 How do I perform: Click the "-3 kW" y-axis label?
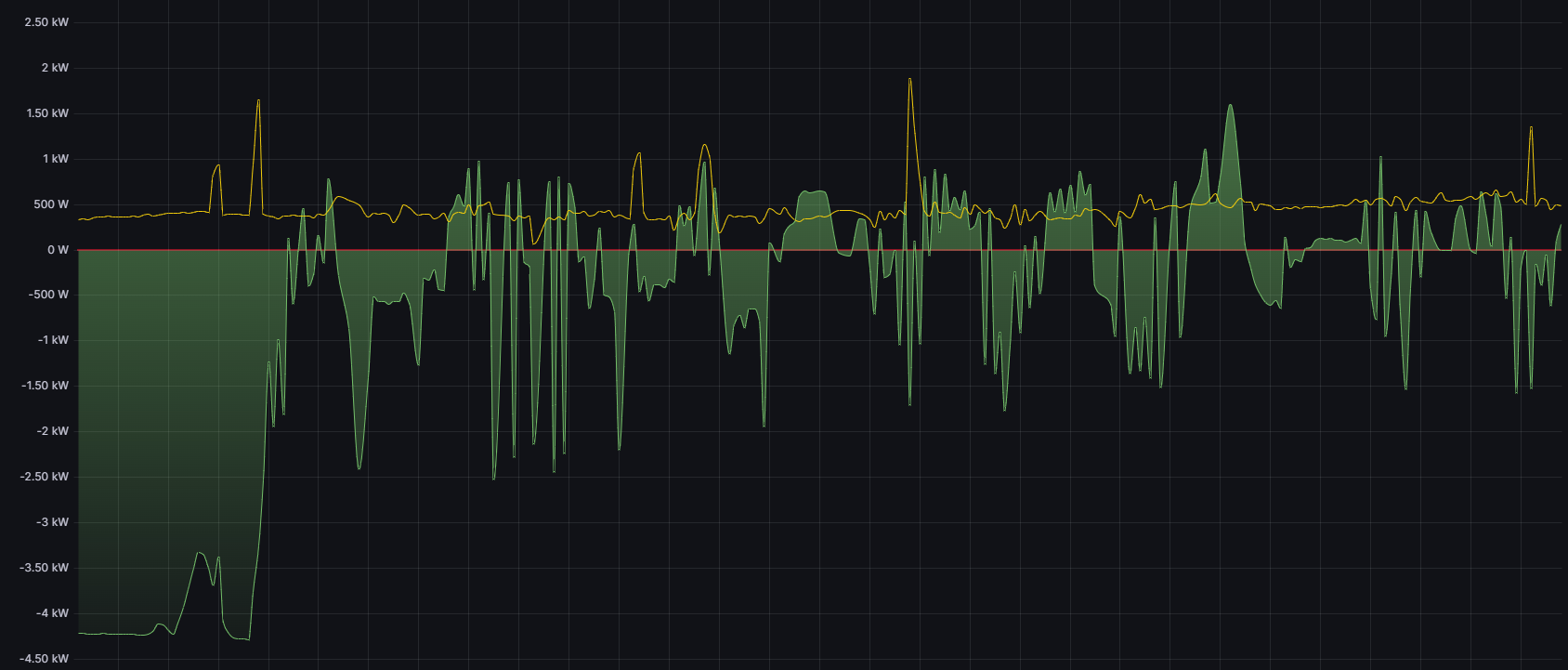pyautogui.click(x=53, y=522)
